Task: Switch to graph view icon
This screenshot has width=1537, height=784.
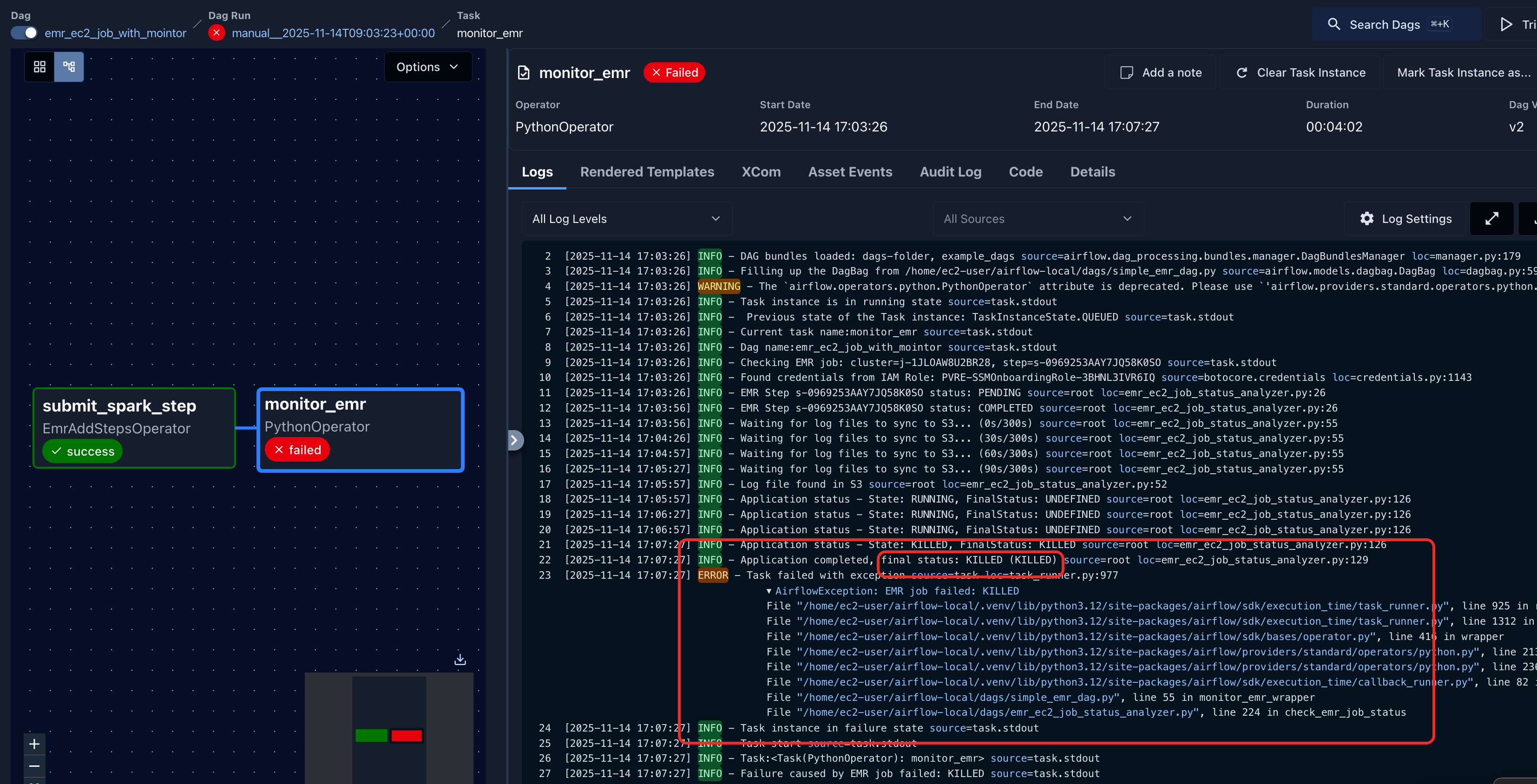Action: tap(69, 67)
